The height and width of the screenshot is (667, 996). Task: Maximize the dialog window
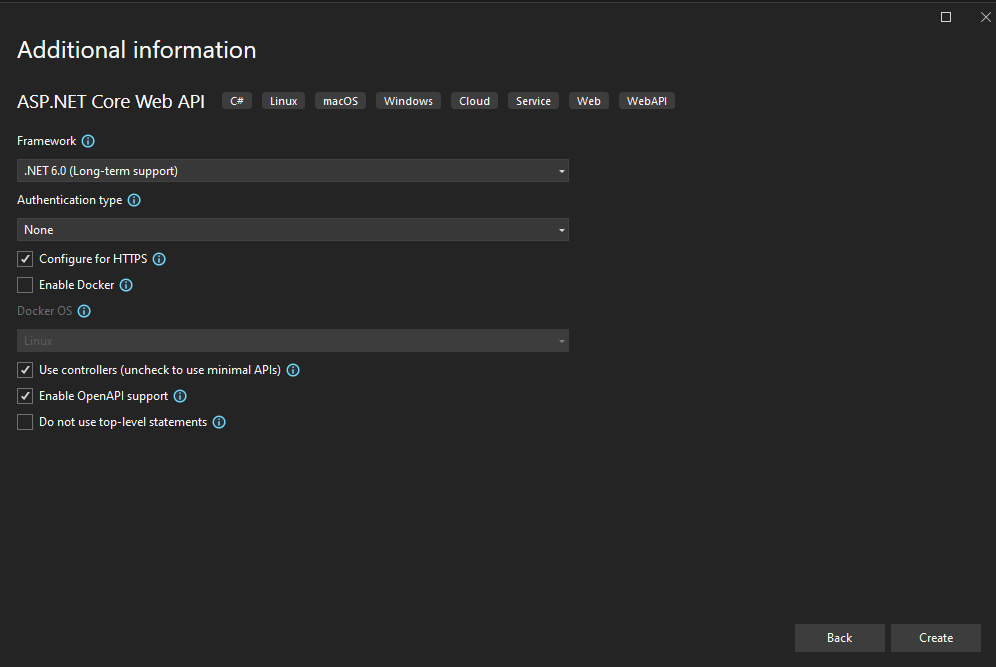click(946, 17)
